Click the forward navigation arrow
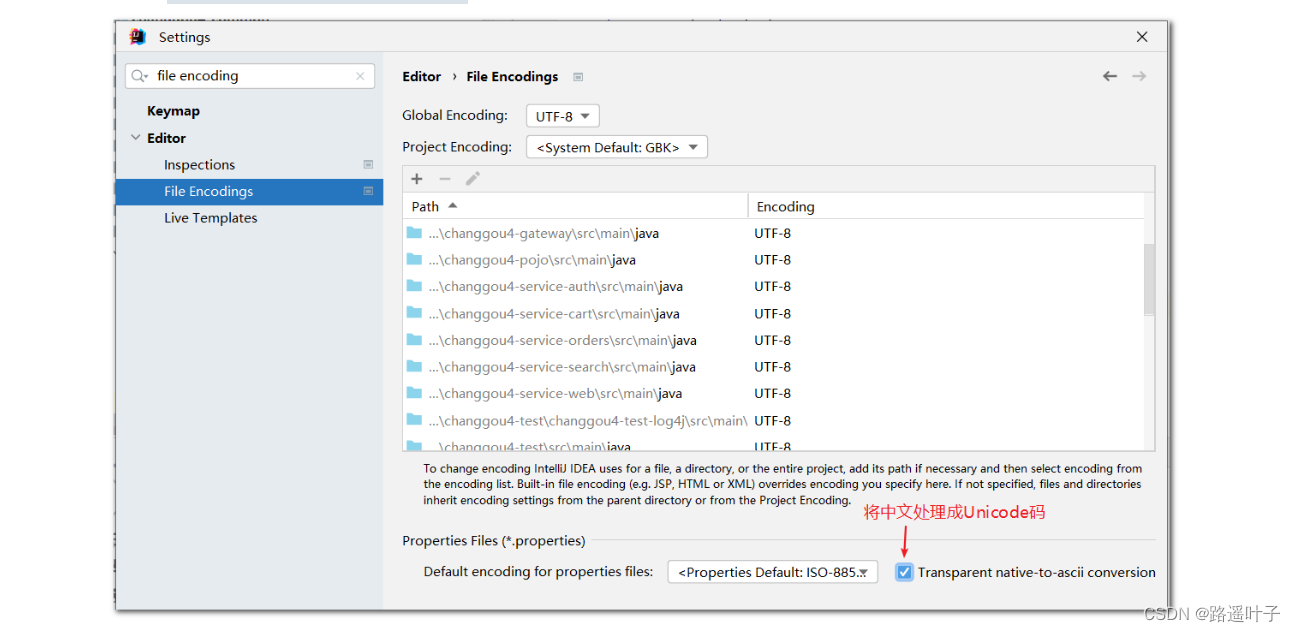 pos(1139,75)
